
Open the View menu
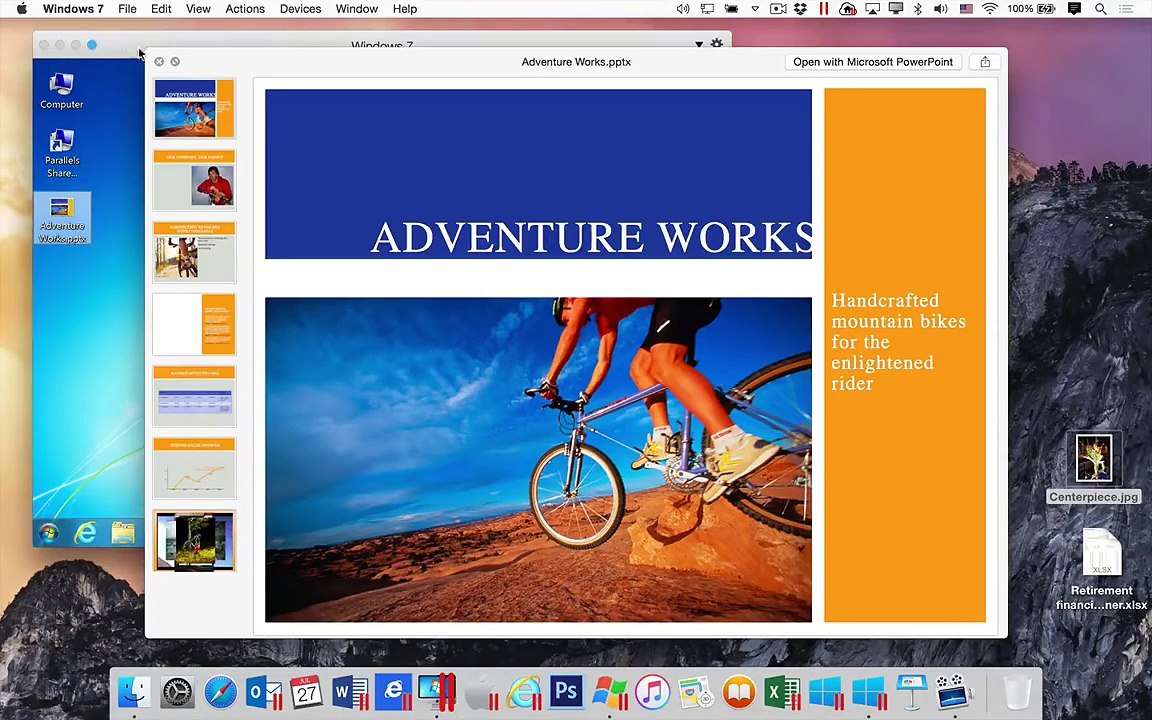click(x=198, y=9)
